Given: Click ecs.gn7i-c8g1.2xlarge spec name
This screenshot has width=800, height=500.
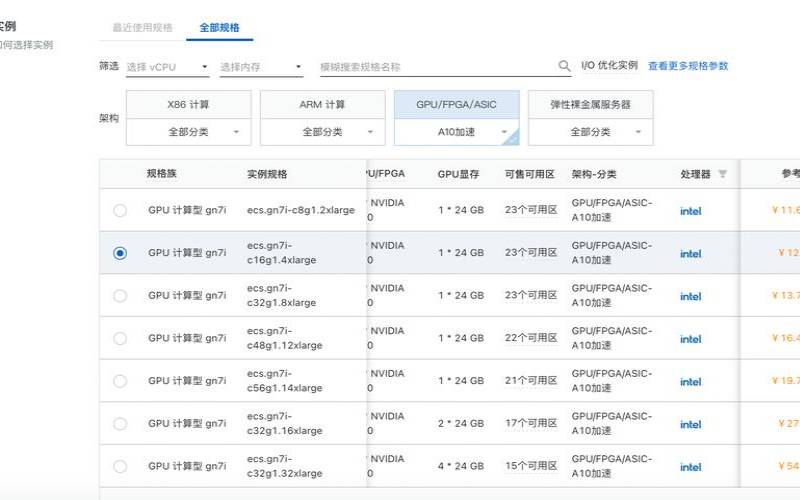Looking at the screenshot, I should [301, 210].
